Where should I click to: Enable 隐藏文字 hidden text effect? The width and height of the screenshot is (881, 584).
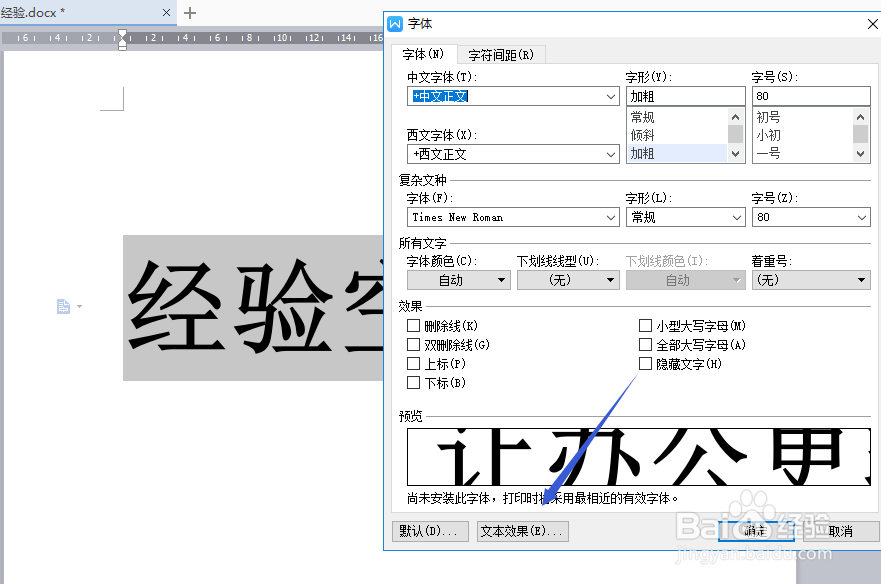click(645, 363)
